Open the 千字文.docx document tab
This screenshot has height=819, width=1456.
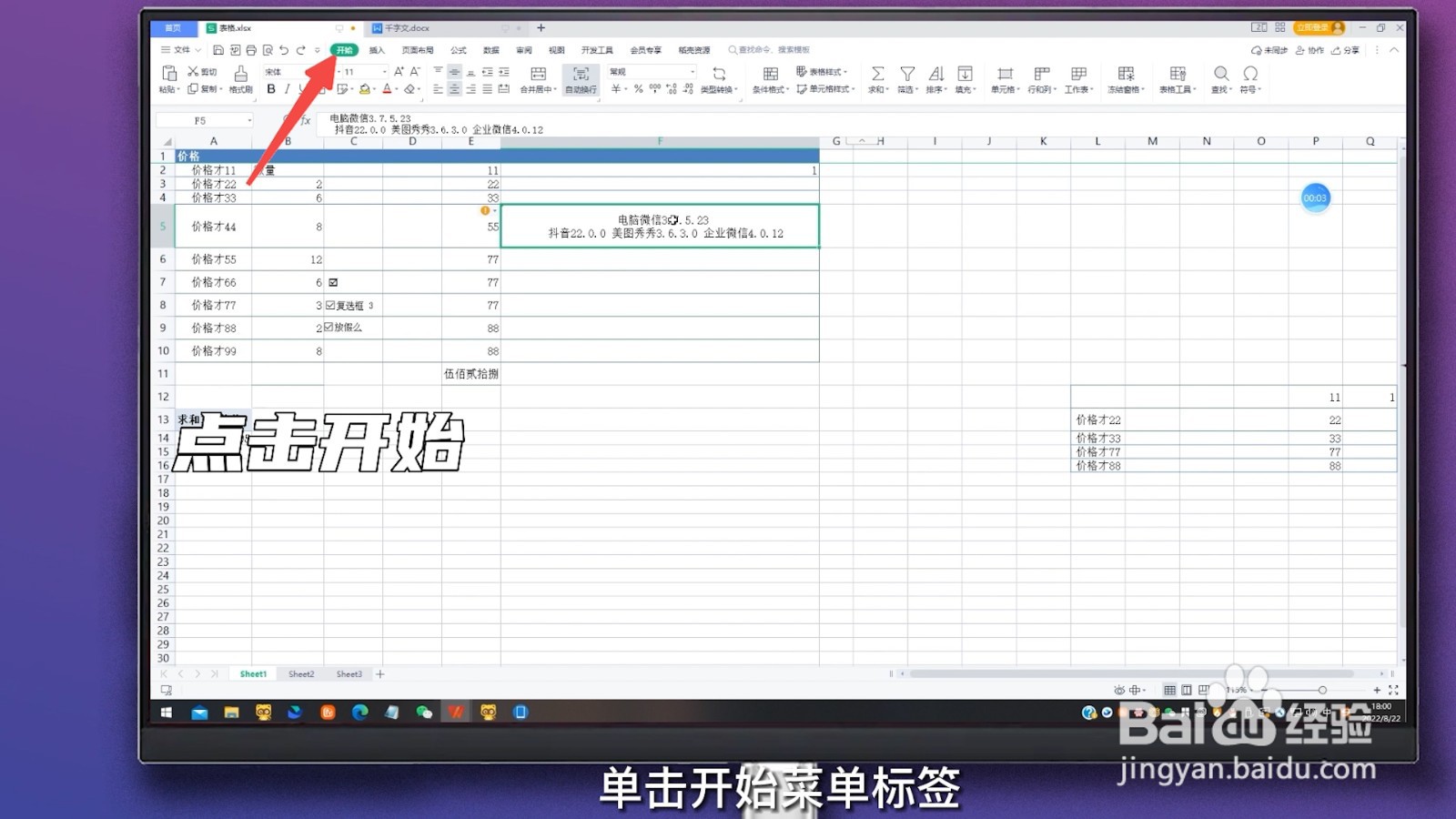(405, 28)
